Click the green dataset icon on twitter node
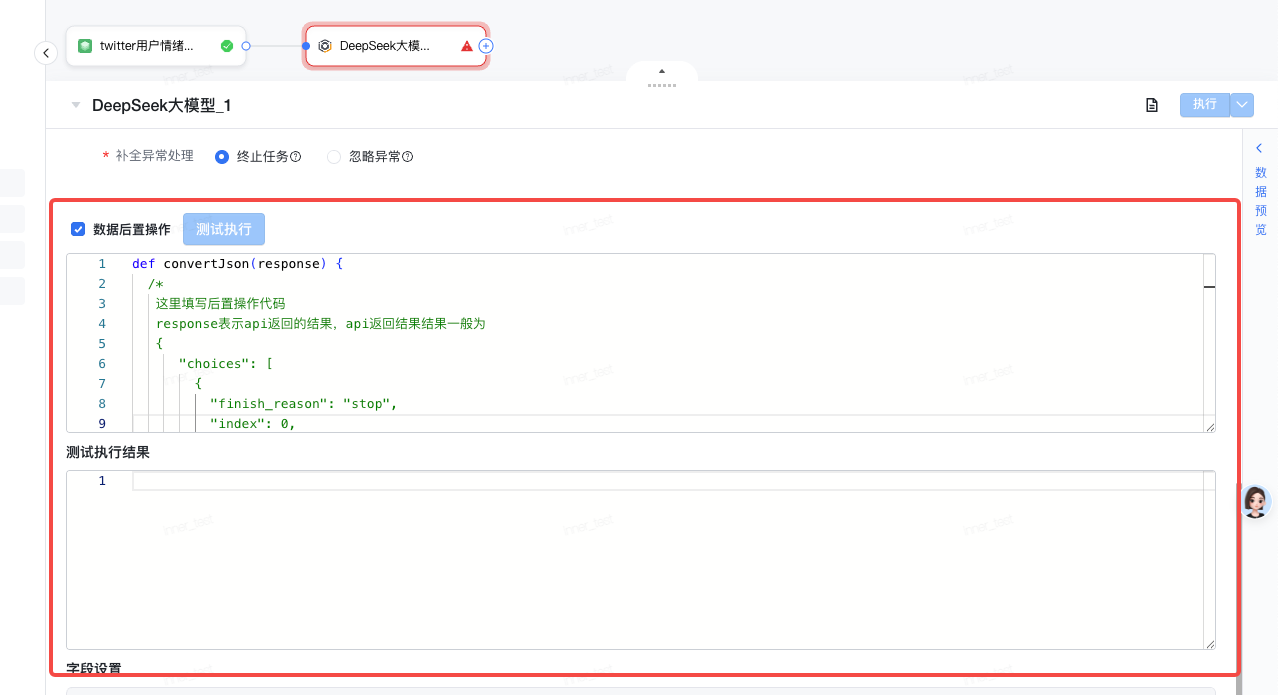The width and height of the screenshot is (1278, 695). tap(85, 46)
